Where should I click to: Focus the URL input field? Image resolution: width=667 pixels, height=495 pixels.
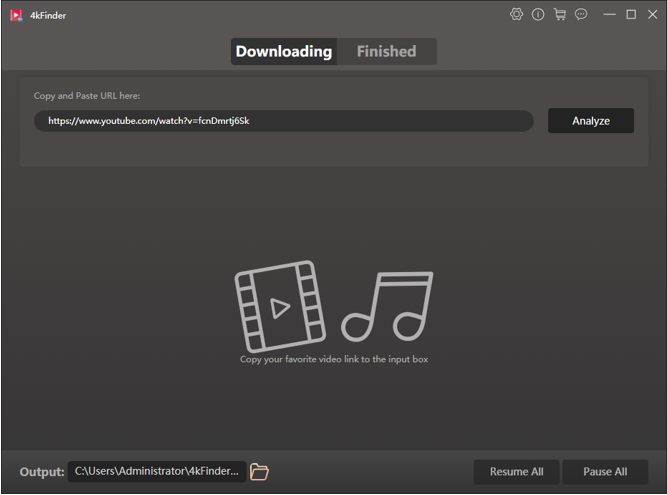(284, 121)
